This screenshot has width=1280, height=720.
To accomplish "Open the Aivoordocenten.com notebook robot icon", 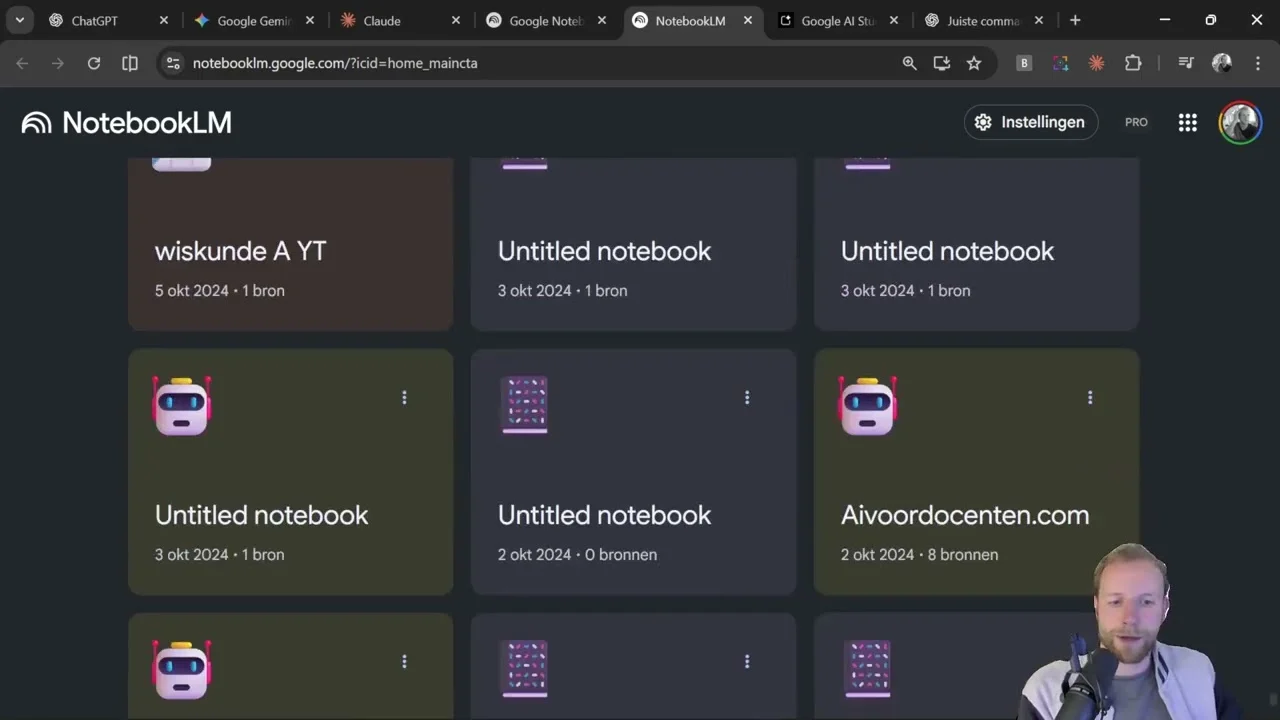I will (x=867, y=405).
